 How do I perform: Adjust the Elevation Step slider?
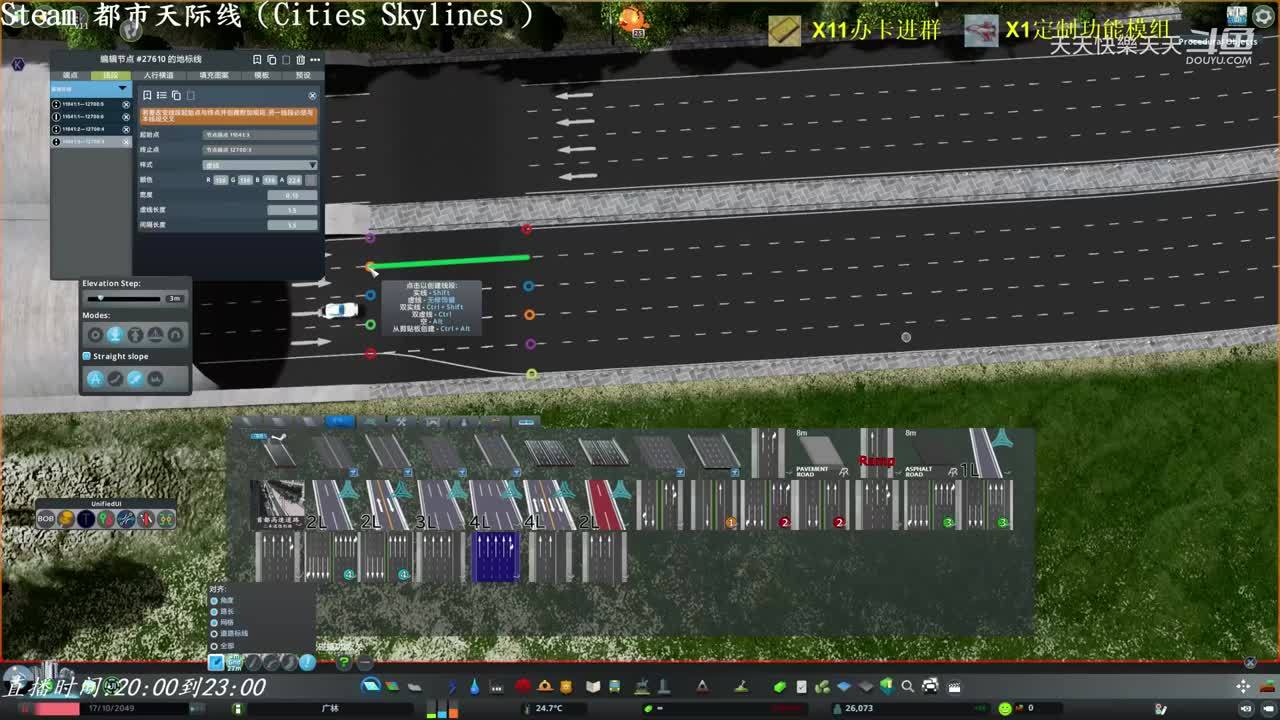coord(124,298)
